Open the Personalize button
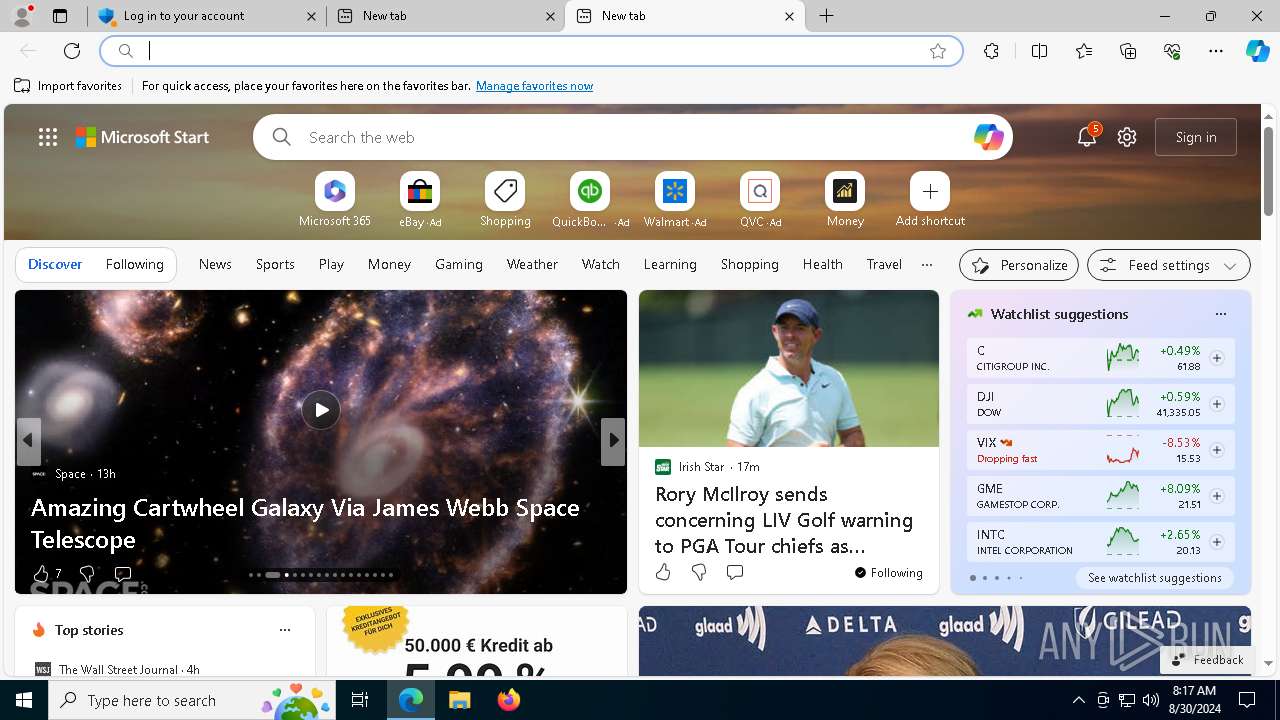1280x720 pixels. [x=1019, y=265]
